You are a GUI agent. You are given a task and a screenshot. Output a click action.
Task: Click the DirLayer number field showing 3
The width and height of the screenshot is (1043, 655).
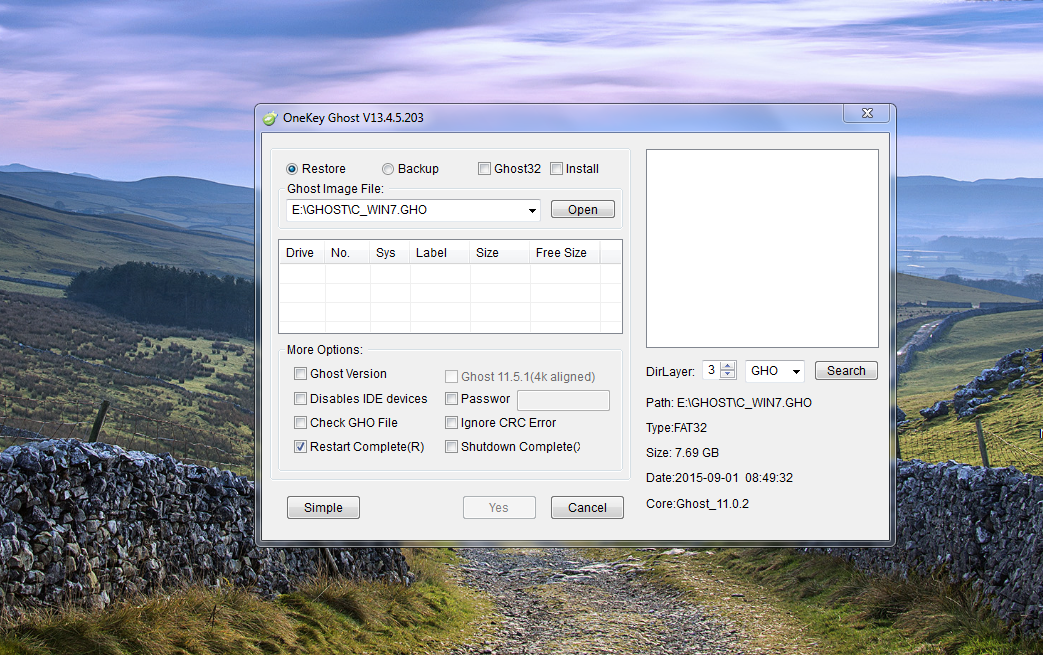click(x=712, y=370)
